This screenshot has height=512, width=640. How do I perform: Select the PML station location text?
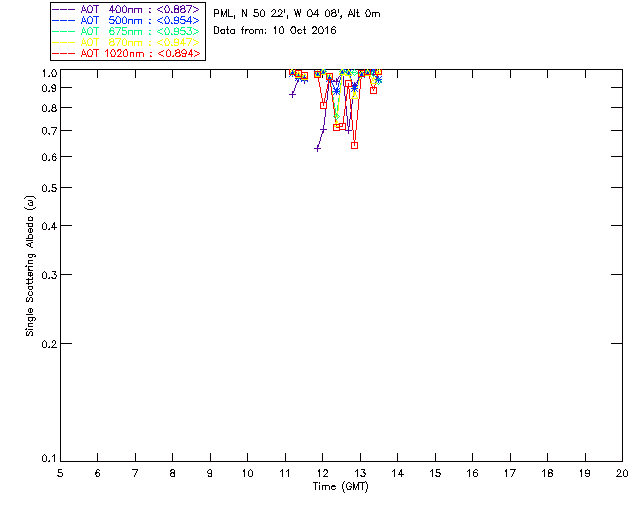(x=297, y=14)
